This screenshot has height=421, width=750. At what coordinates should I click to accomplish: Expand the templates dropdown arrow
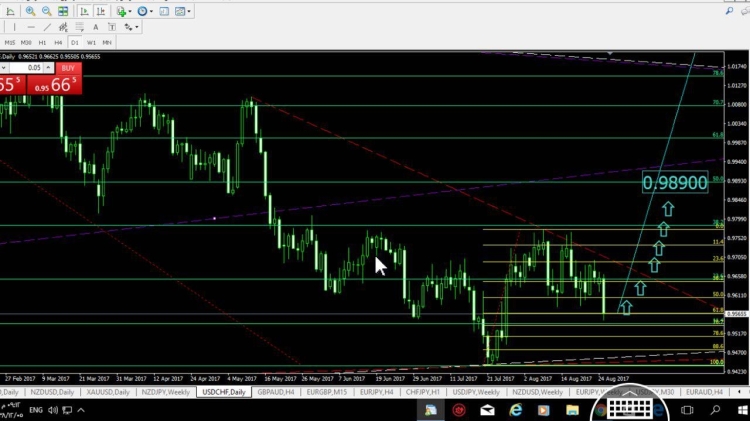(x=189, y=11)
